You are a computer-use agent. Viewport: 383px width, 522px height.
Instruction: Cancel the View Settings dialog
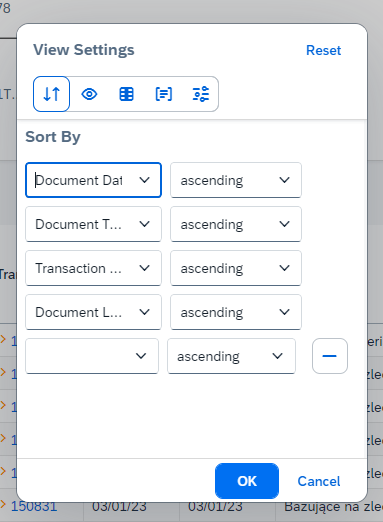click(x=319, y=481)
